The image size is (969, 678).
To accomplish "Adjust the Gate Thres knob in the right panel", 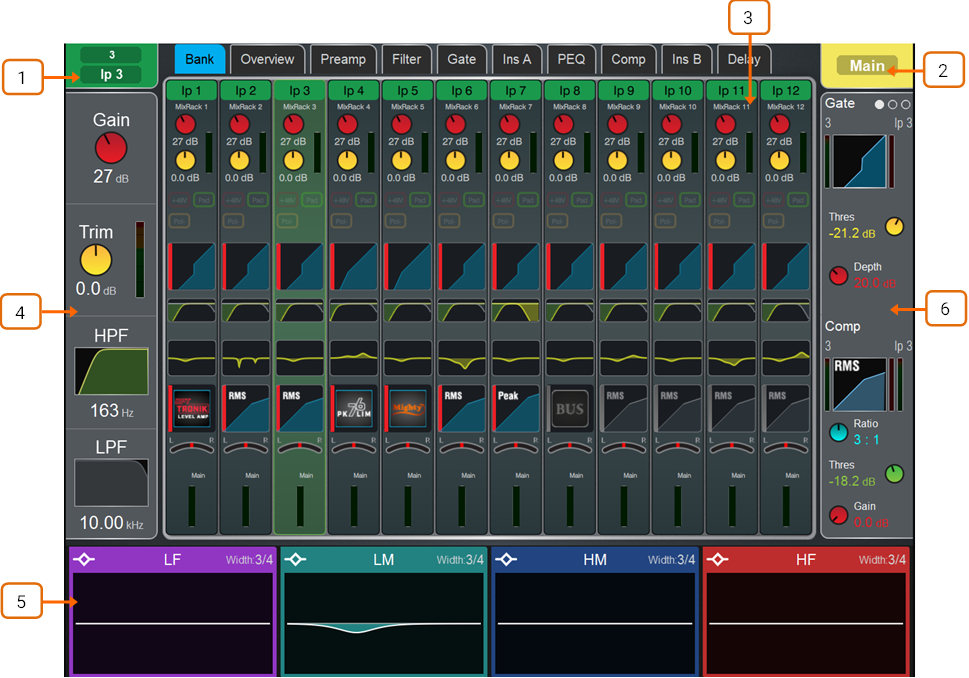I will pos(893,226).
